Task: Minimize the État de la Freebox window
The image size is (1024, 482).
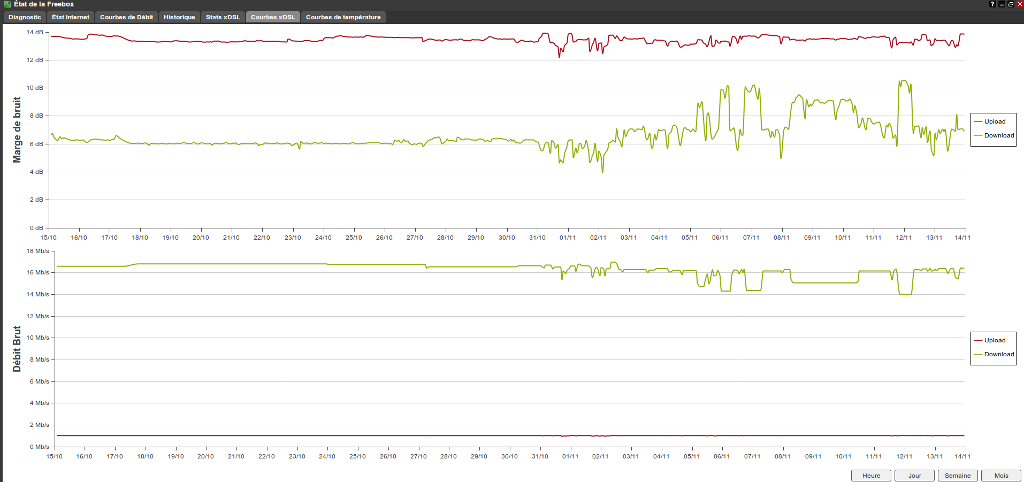Action: (1001, 5)
